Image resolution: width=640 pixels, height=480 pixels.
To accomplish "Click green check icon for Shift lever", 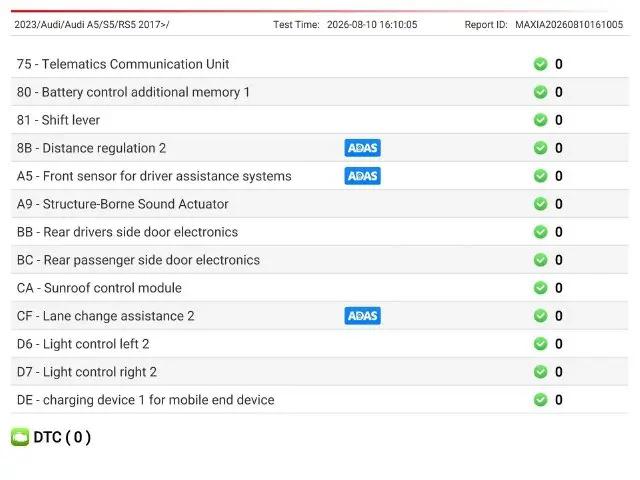I will coord(540,120).
